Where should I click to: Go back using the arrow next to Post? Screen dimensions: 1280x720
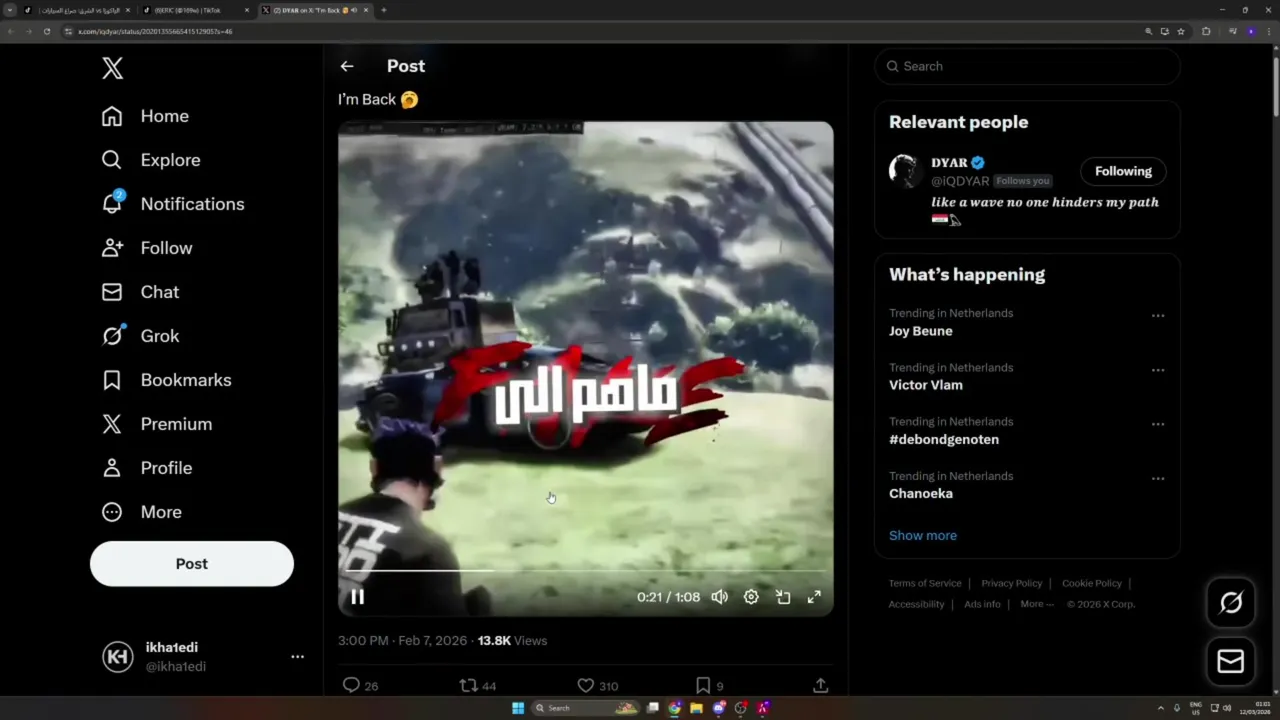[x=347, y=66]
